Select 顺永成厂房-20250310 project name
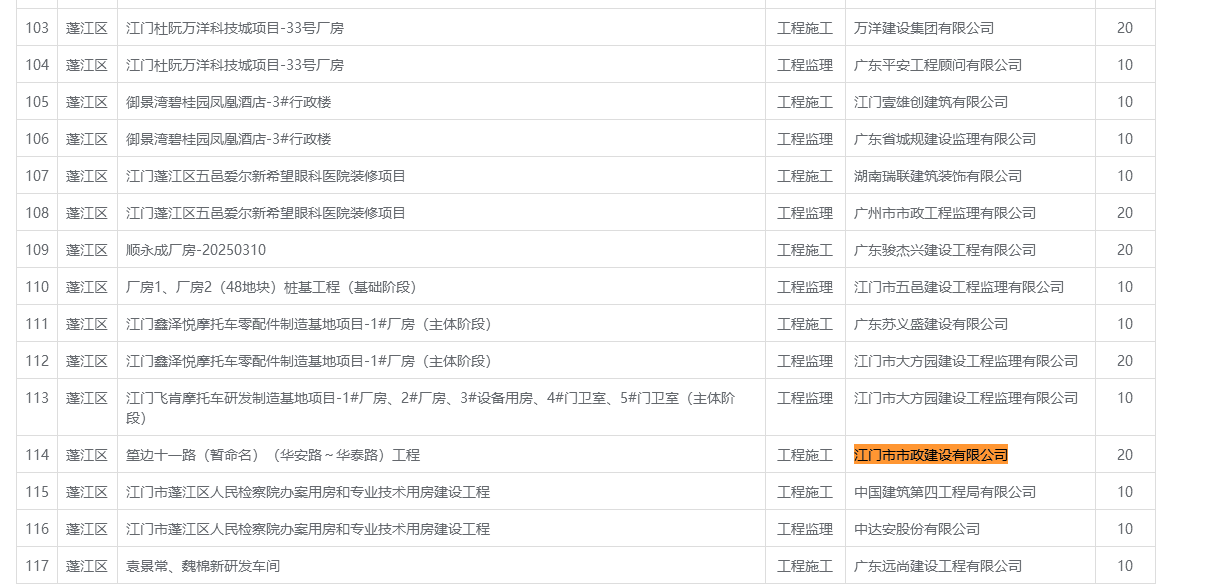 [x=196, y=250]
